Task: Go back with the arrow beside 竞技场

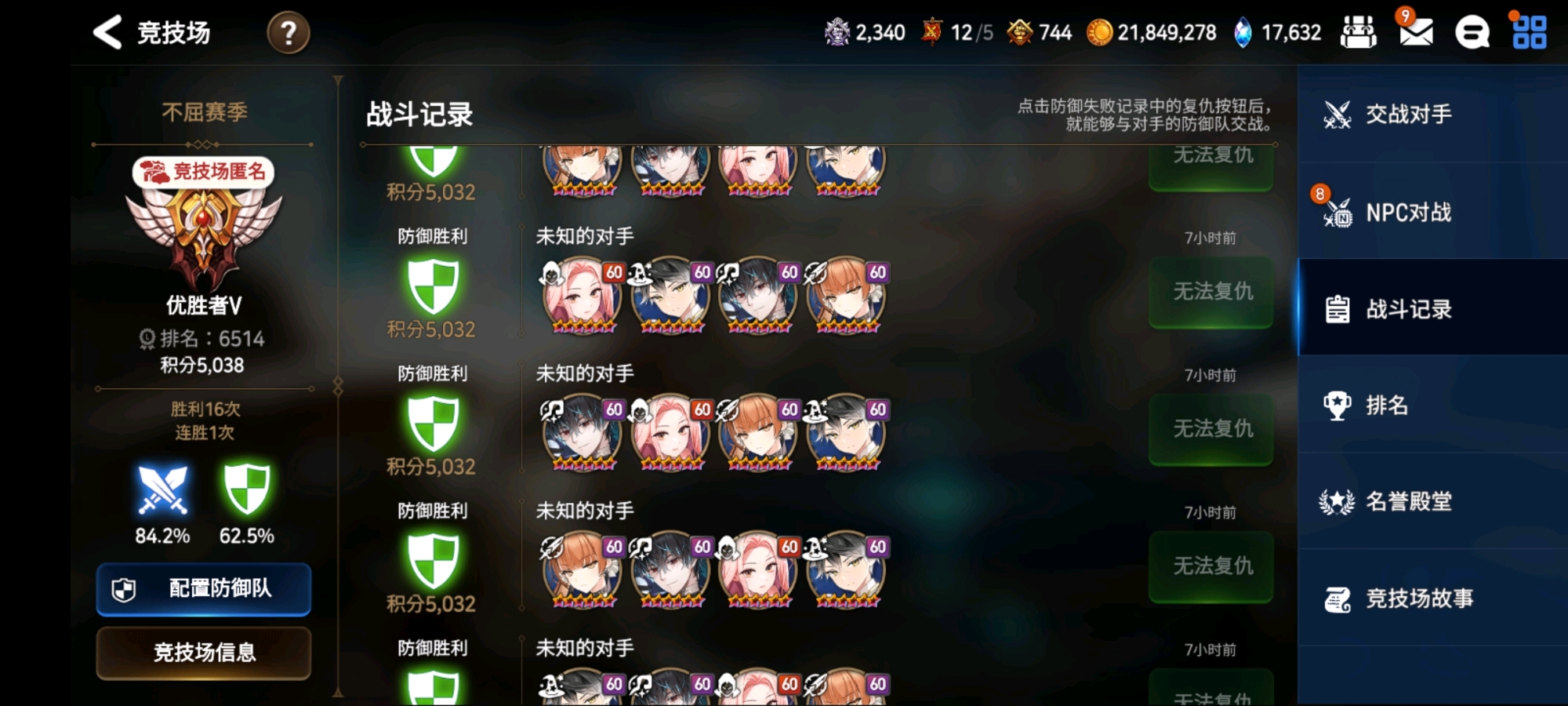Action: [108, 33]
